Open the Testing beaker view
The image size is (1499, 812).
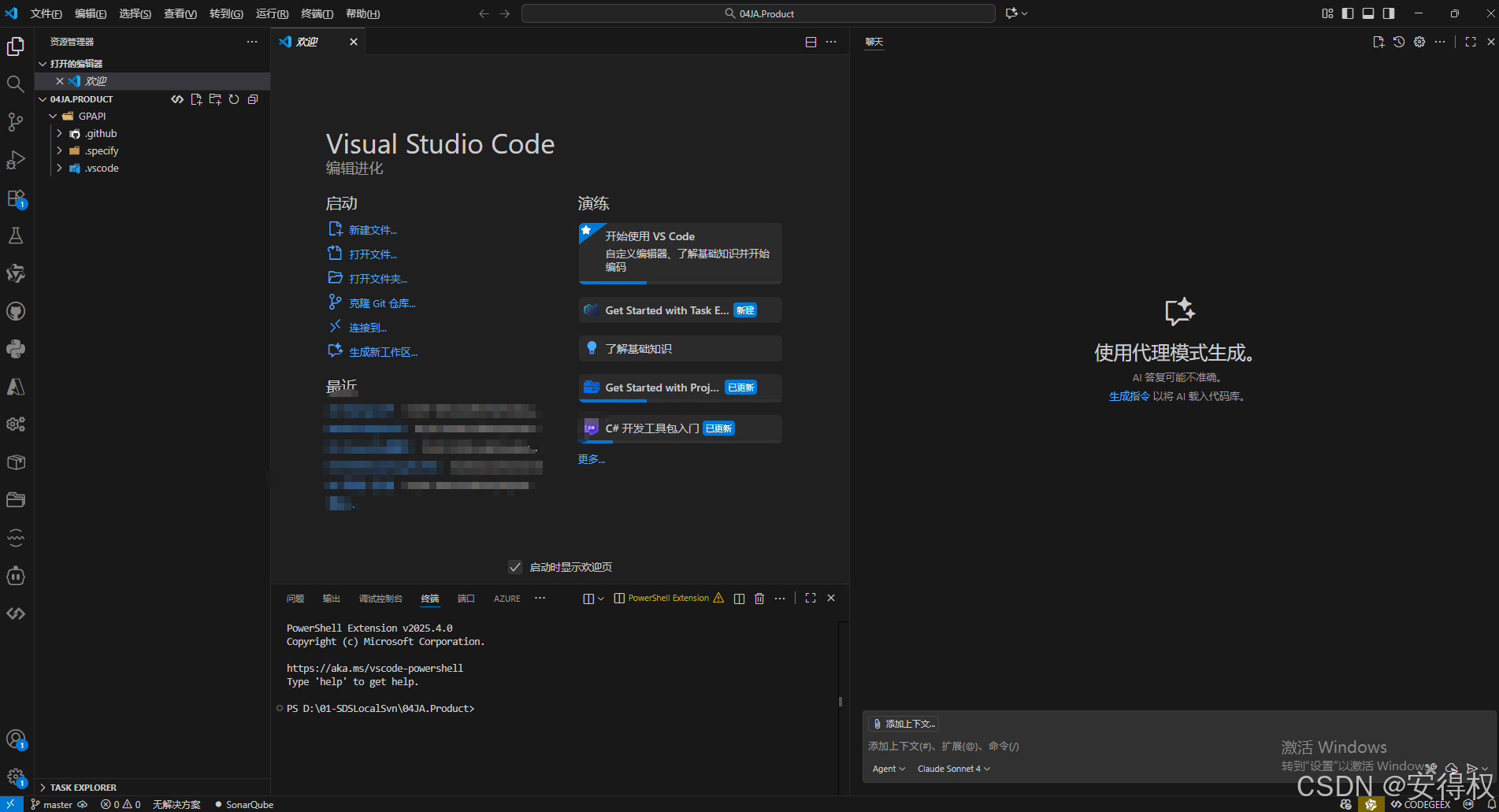coord(16,235)
